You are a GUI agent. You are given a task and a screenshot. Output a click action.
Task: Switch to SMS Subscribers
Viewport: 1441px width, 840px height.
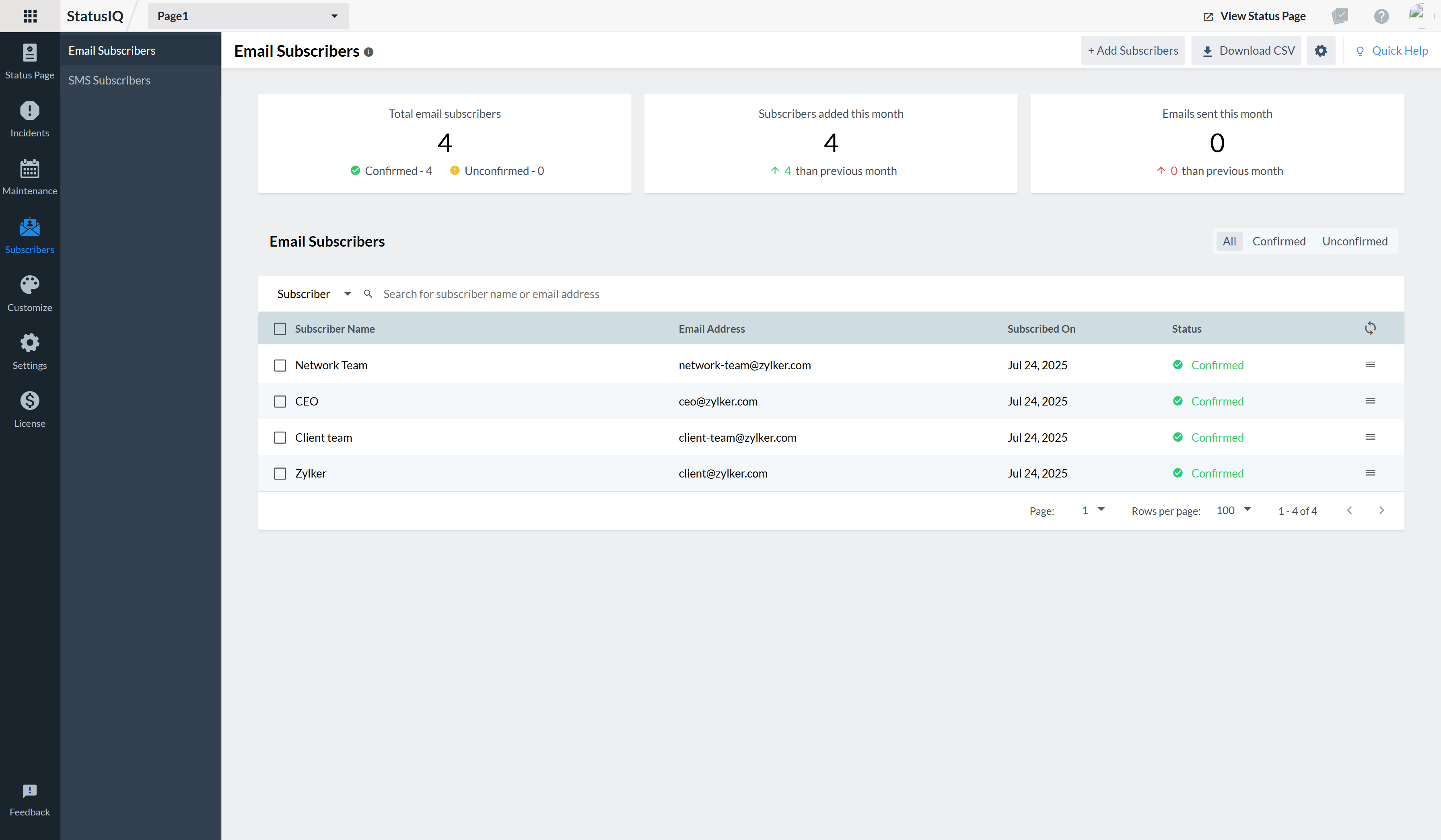pos(109,80)
